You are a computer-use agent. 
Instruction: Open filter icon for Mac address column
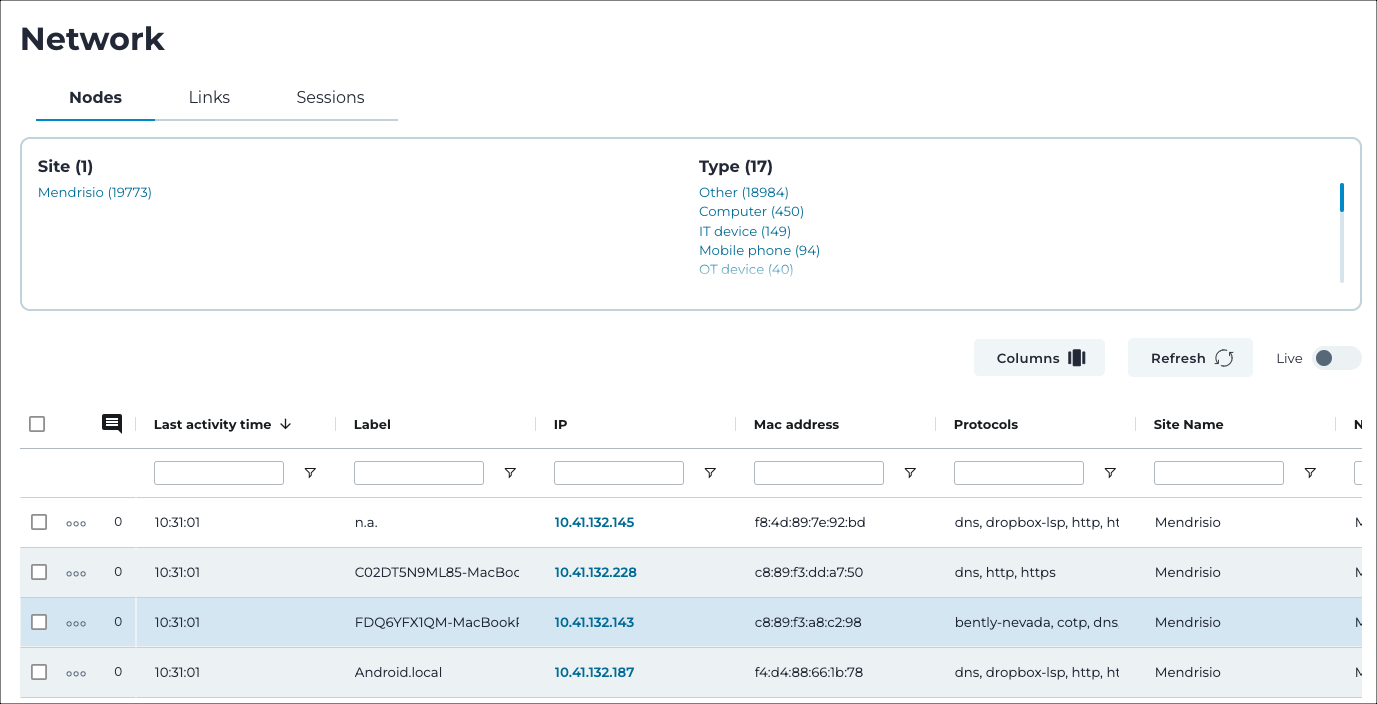[x=910, y=473]
